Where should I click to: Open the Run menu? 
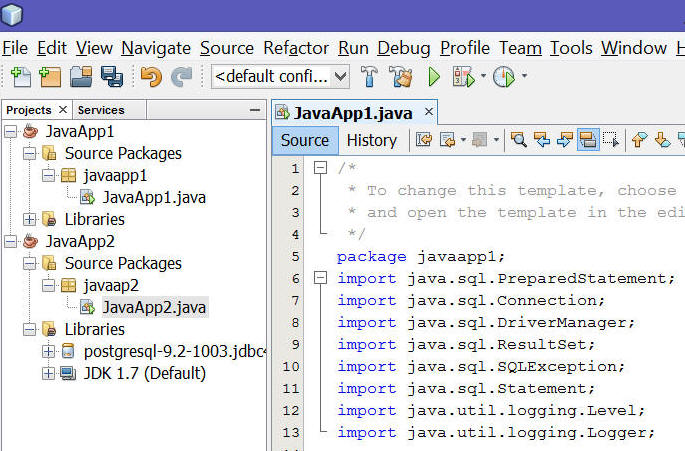tap(353, 48)
